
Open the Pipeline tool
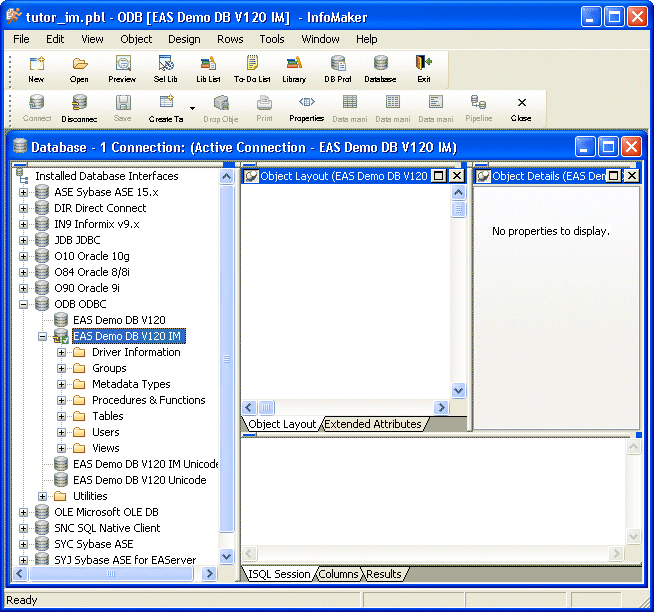coord(478,108)
